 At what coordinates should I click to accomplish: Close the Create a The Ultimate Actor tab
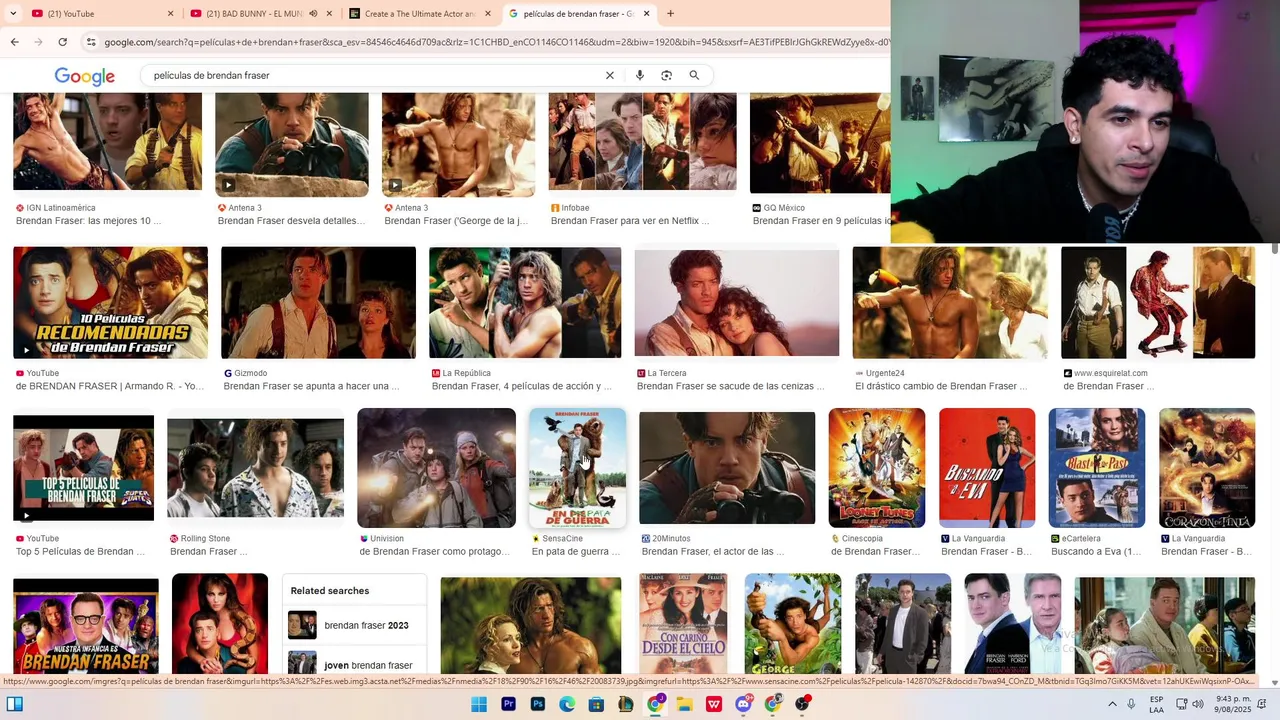[x=488, y=13]
